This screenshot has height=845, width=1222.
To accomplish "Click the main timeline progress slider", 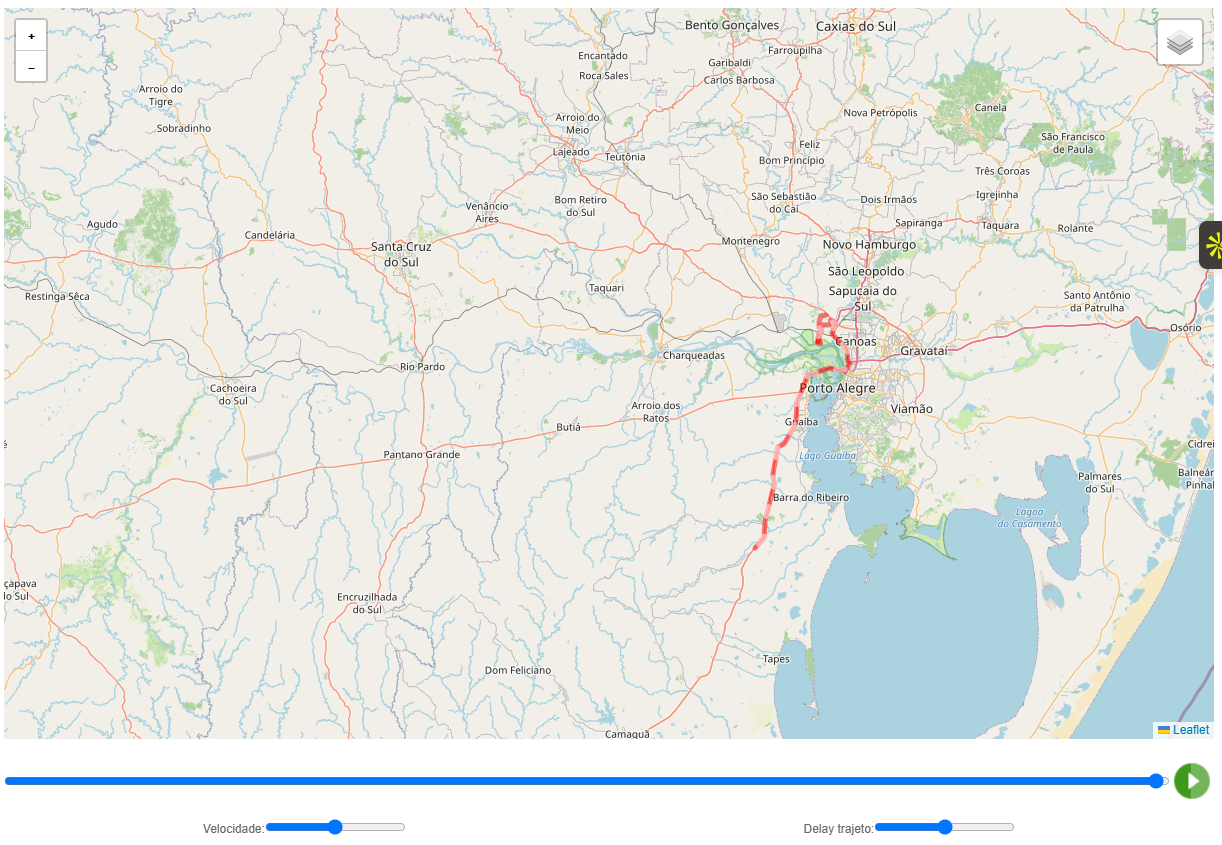I will [587, 781].
